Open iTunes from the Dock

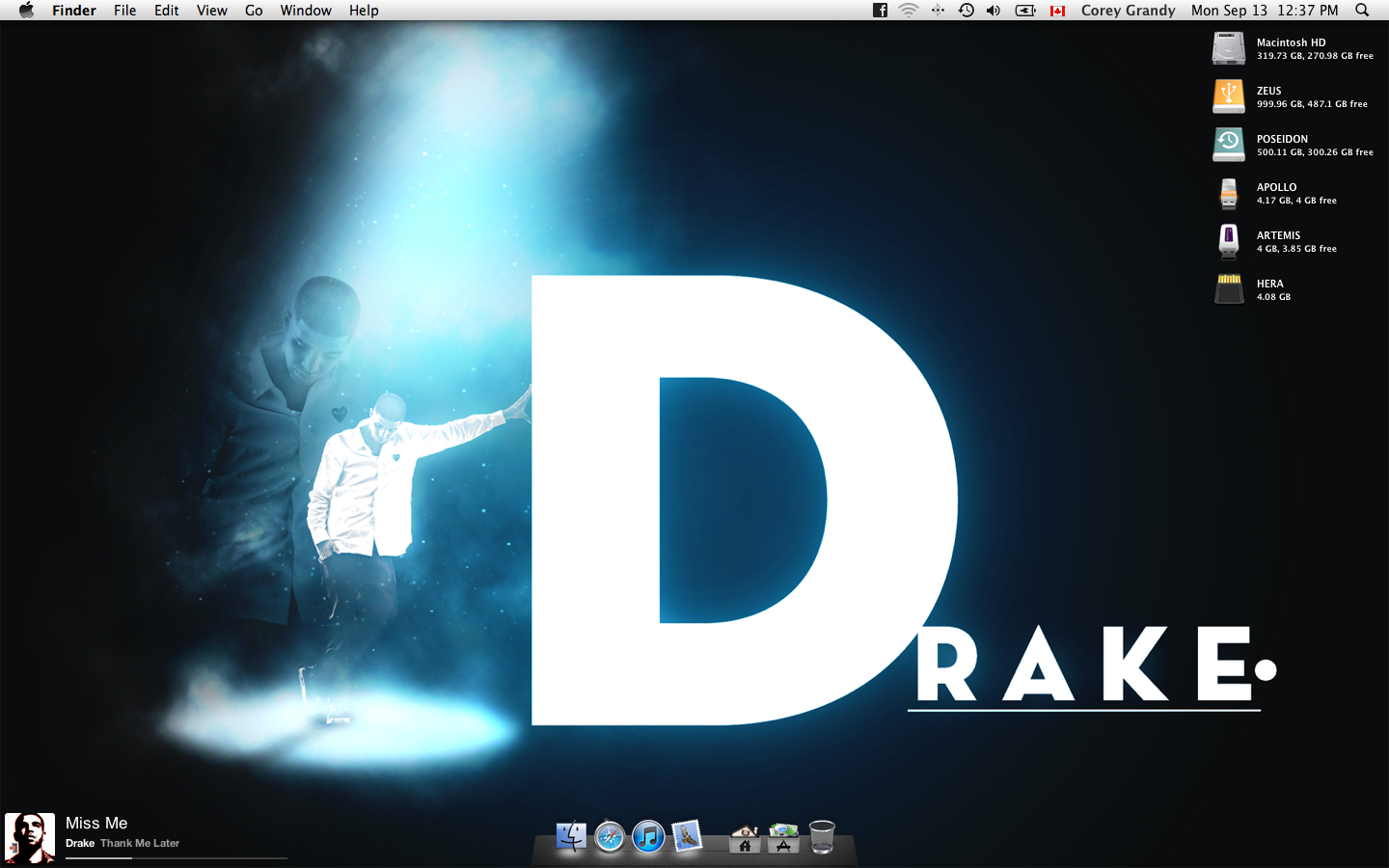pyautogui.click(x=648, y=836)
